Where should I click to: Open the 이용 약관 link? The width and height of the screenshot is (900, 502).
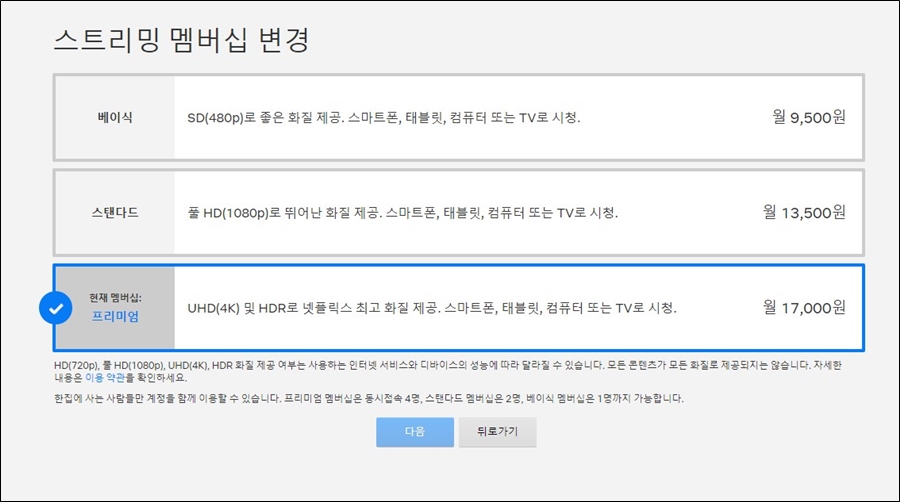click(105, 378)
